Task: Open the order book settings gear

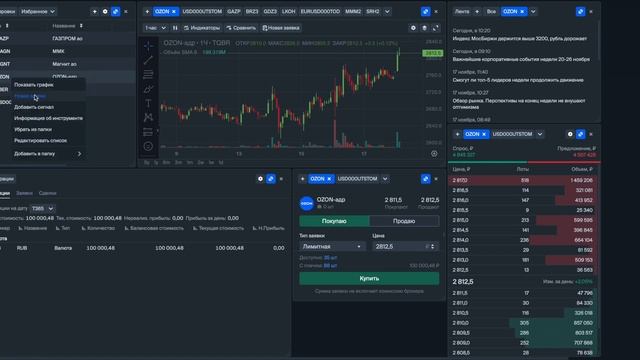Action: (x=570, y=134)
